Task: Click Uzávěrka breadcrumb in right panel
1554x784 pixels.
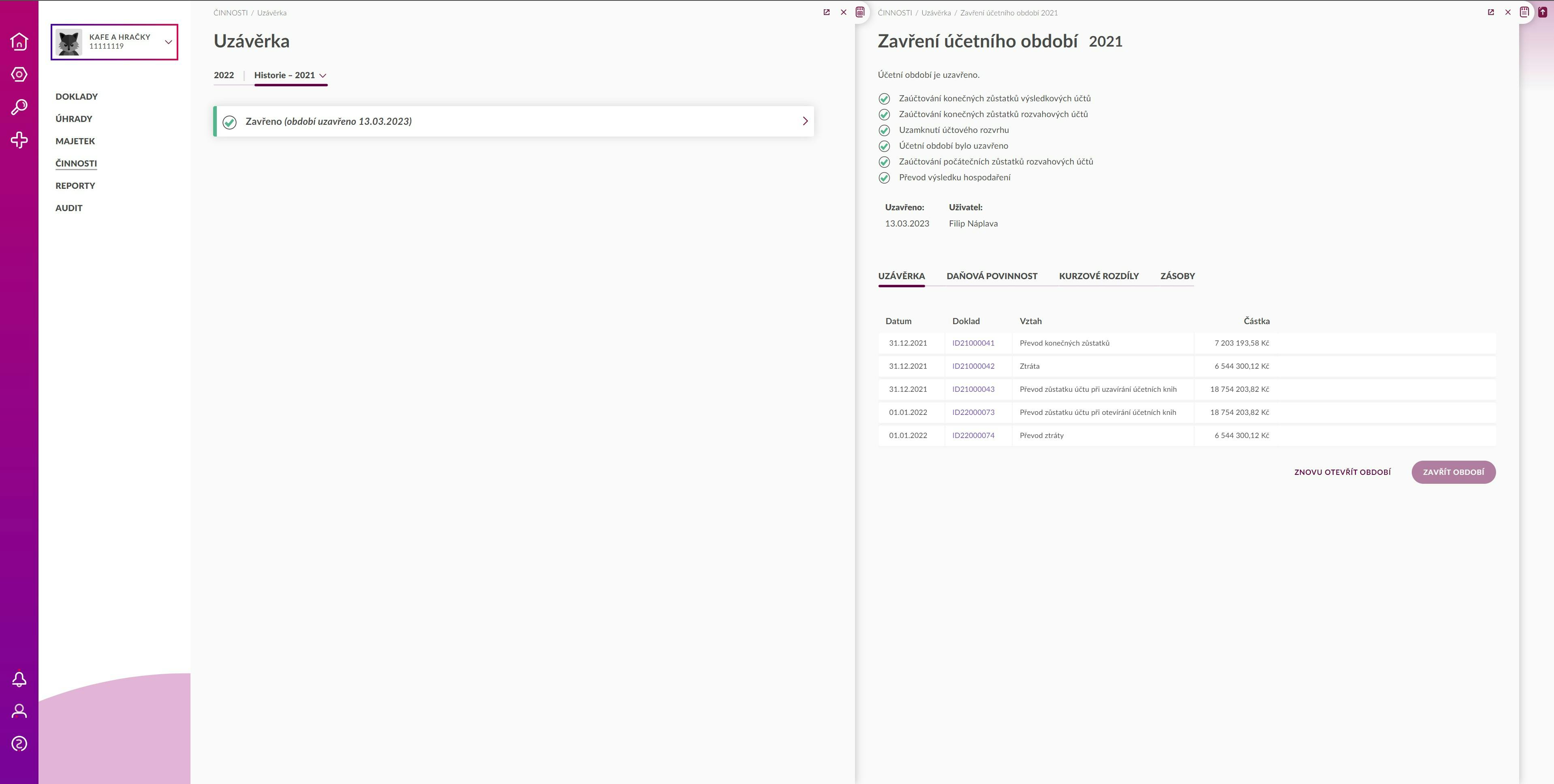Action: click(936, 13)
